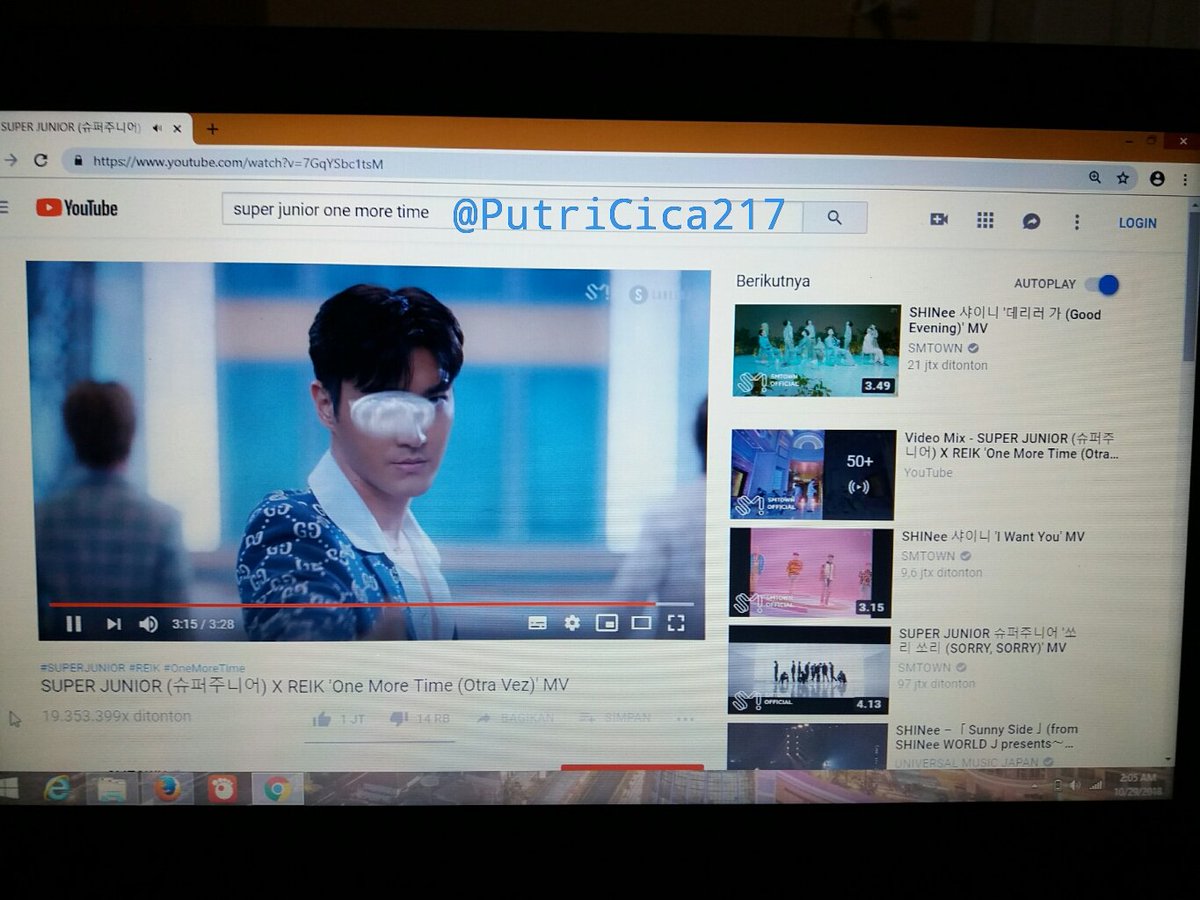Click the SMTOWN channel under Good Evening
Screen dimensions: 1200x900
[936, 348]
